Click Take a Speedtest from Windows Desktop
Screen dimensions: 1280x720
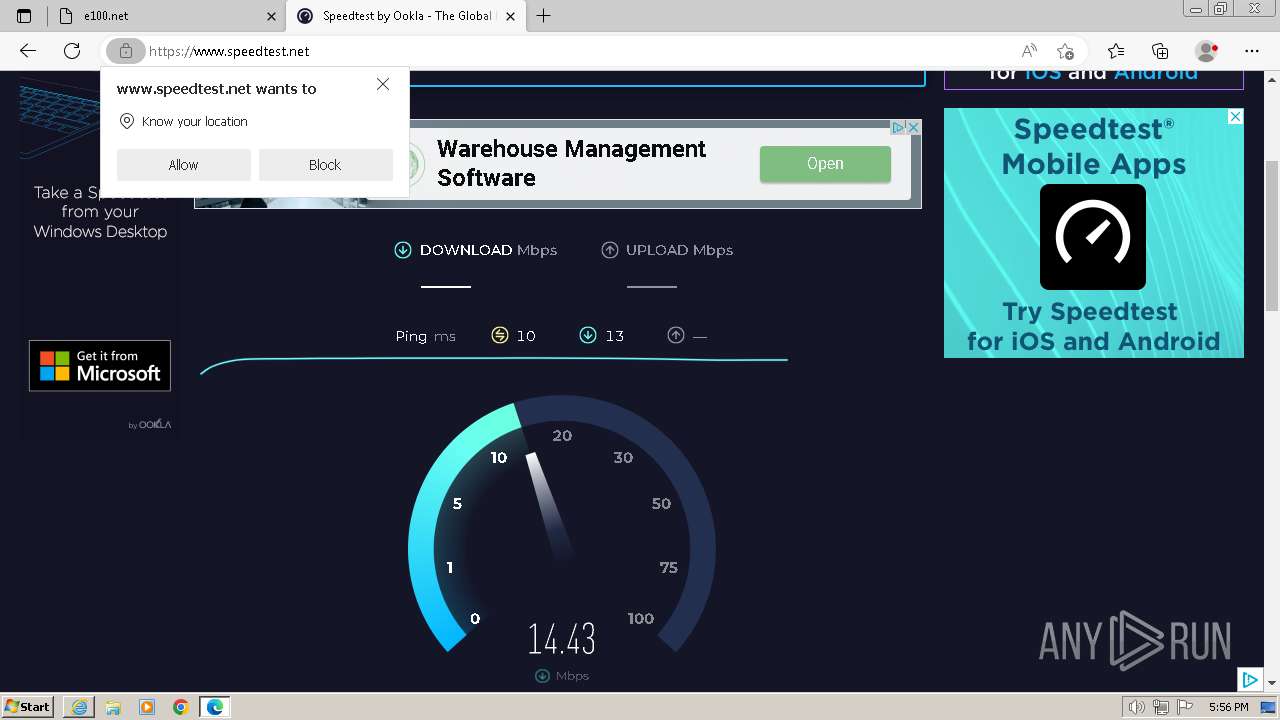100,212
